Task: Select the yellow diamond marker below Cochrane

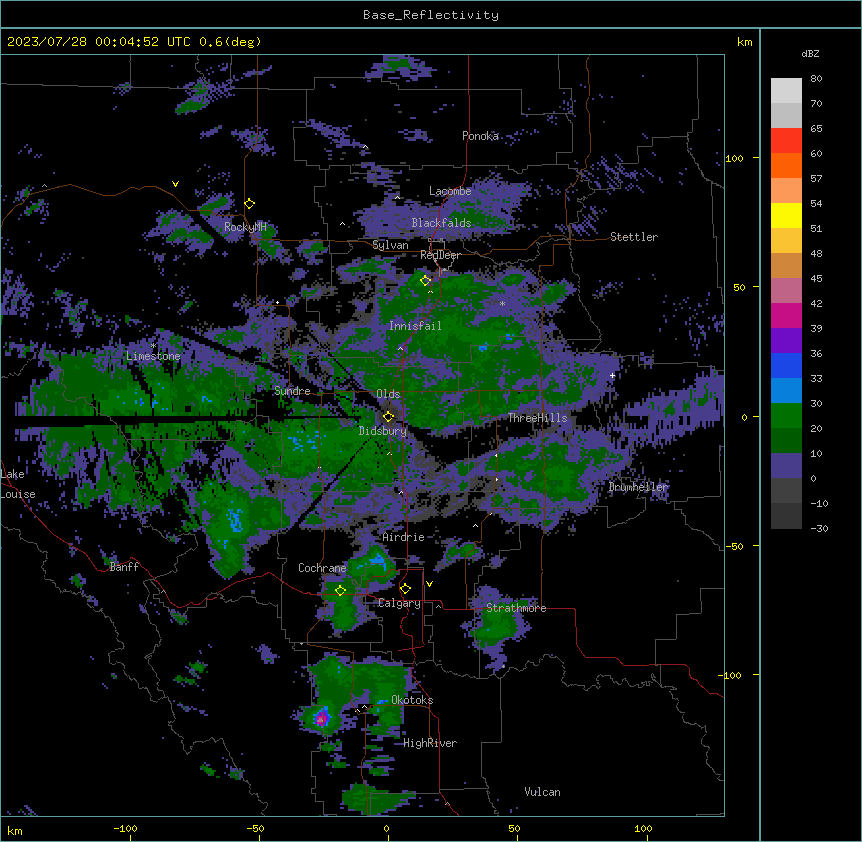Action: [340, 590]
